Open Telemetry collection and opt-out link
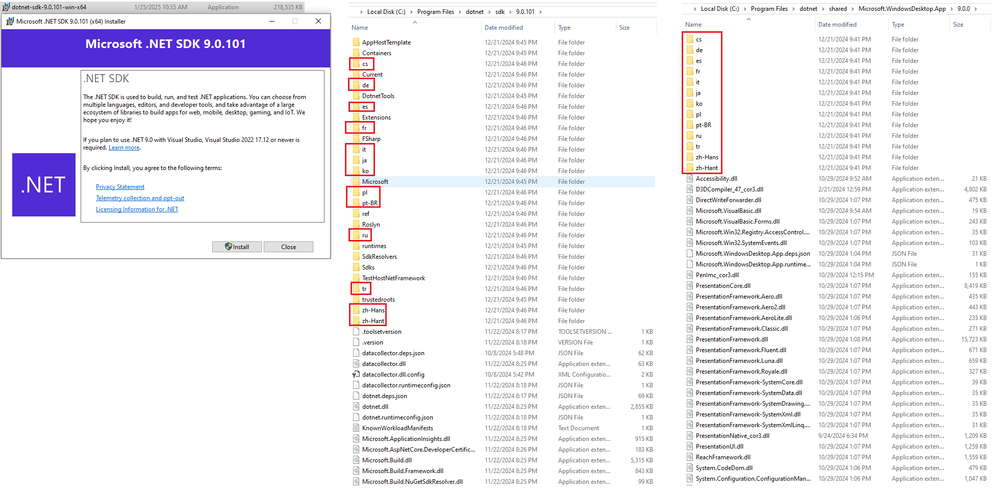 point(140,198)
